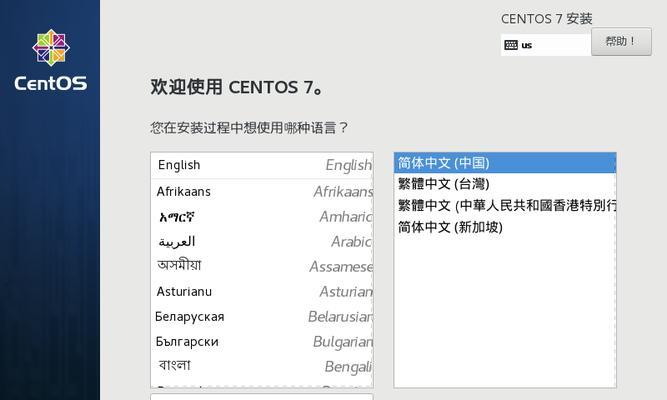667x400 pixels.
Task: Select Беларуская (Belarusian) language
Action: 262,317
